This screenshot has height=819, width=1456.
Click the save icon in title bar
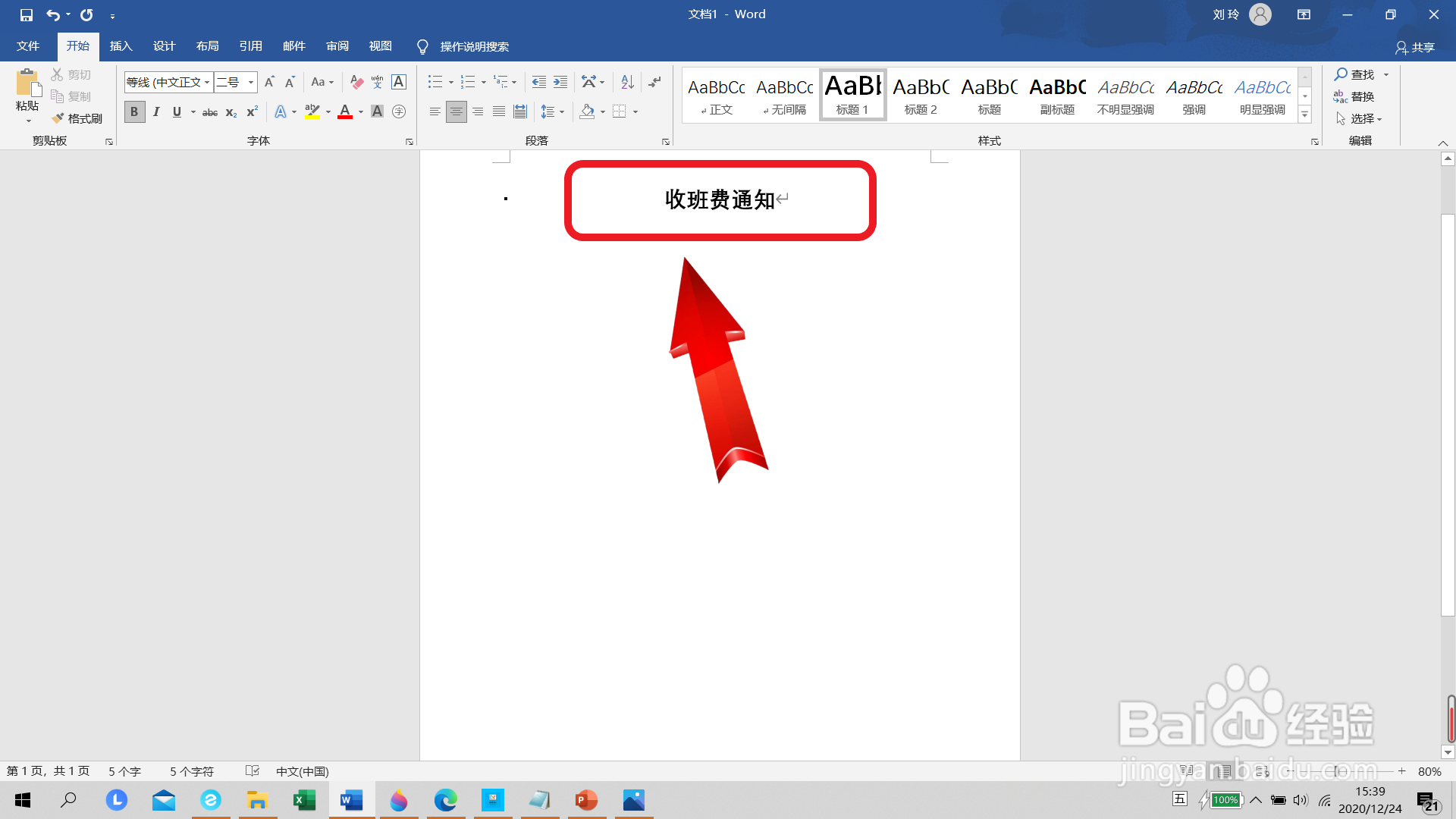27,14
